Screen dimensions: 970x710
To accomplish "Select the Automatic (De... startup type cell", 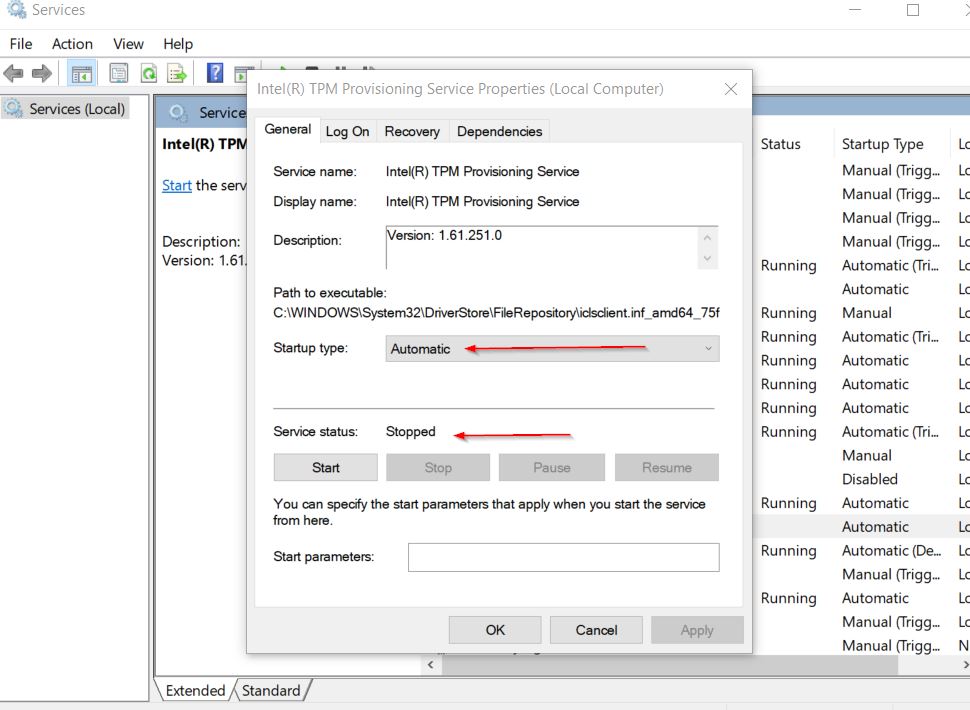I will point(891,550).
